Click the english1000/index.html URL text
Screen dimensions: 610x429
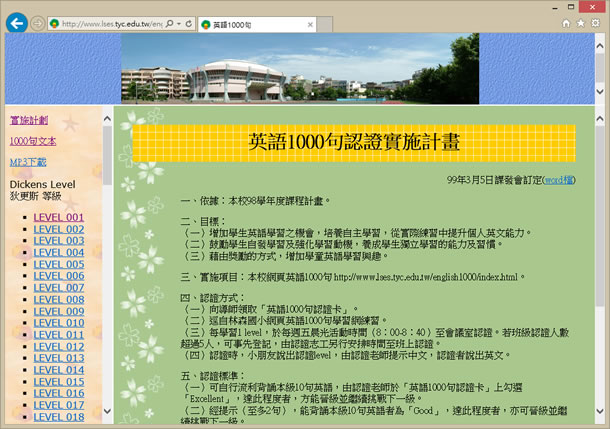426,277
